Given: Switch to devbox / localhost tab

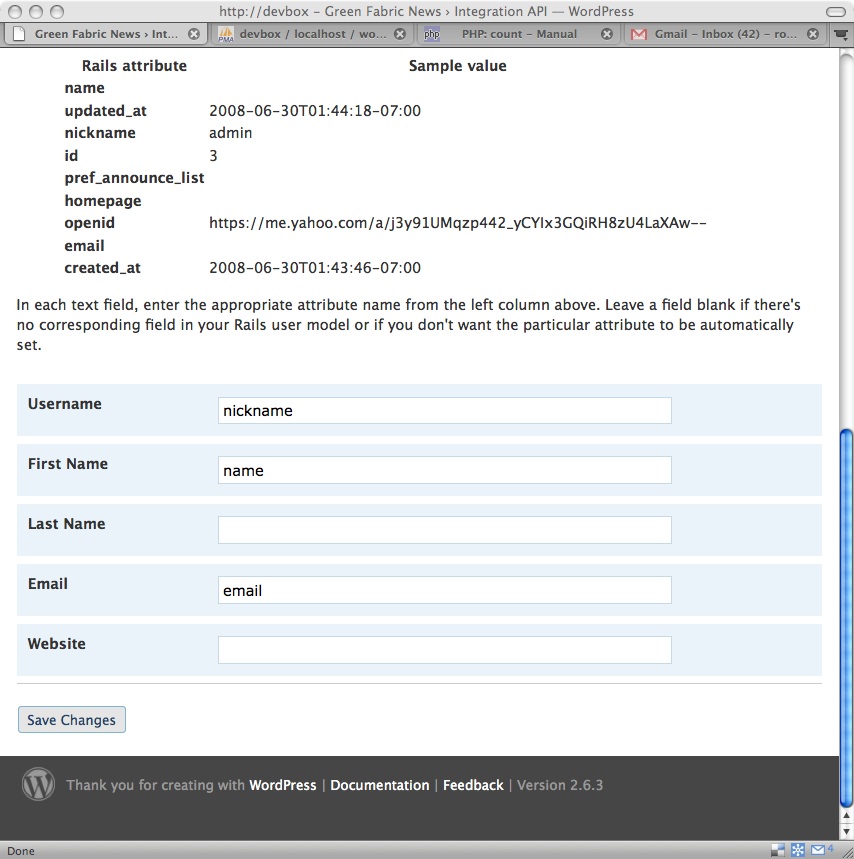Looking at the screenshot, I should pos(312,34).
